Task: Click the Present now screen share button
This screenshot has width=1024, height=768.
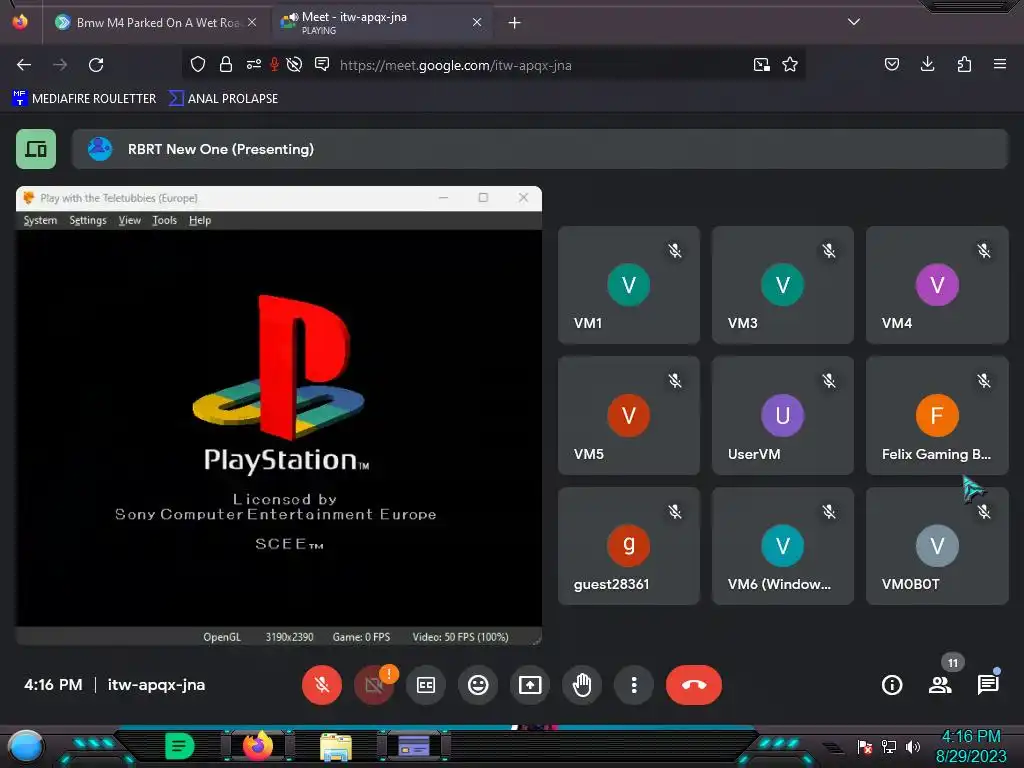Action: coord(530,685)
